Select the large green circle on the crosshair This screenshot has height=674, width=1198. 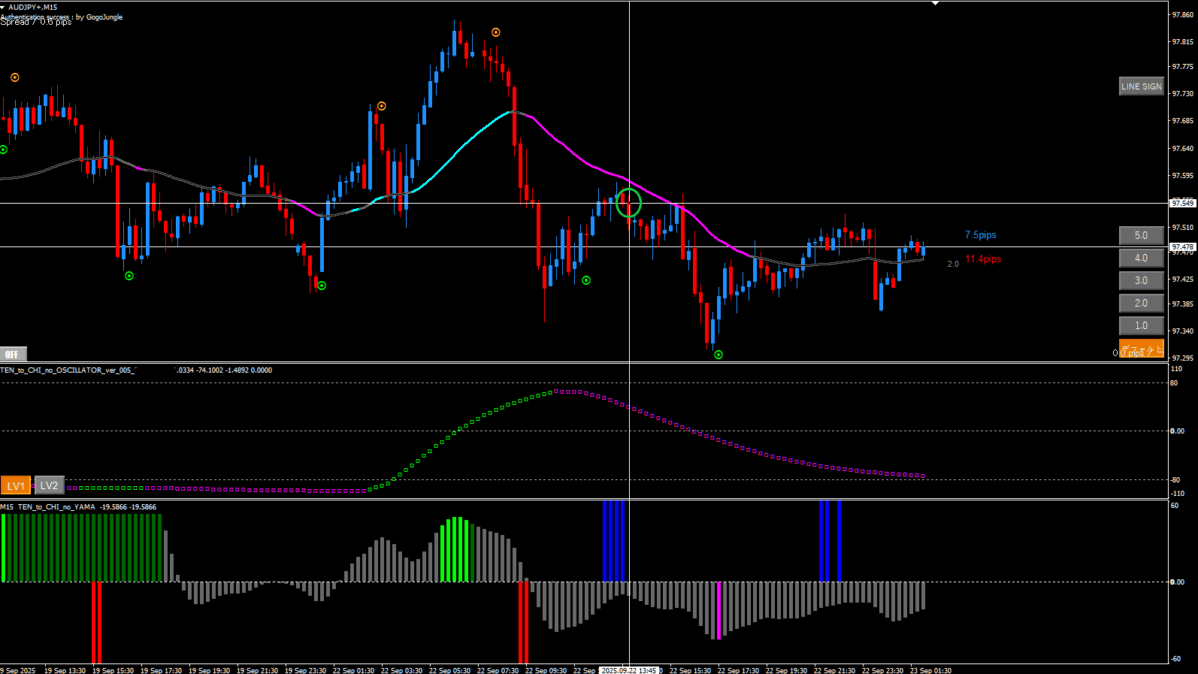click(628, 203)
